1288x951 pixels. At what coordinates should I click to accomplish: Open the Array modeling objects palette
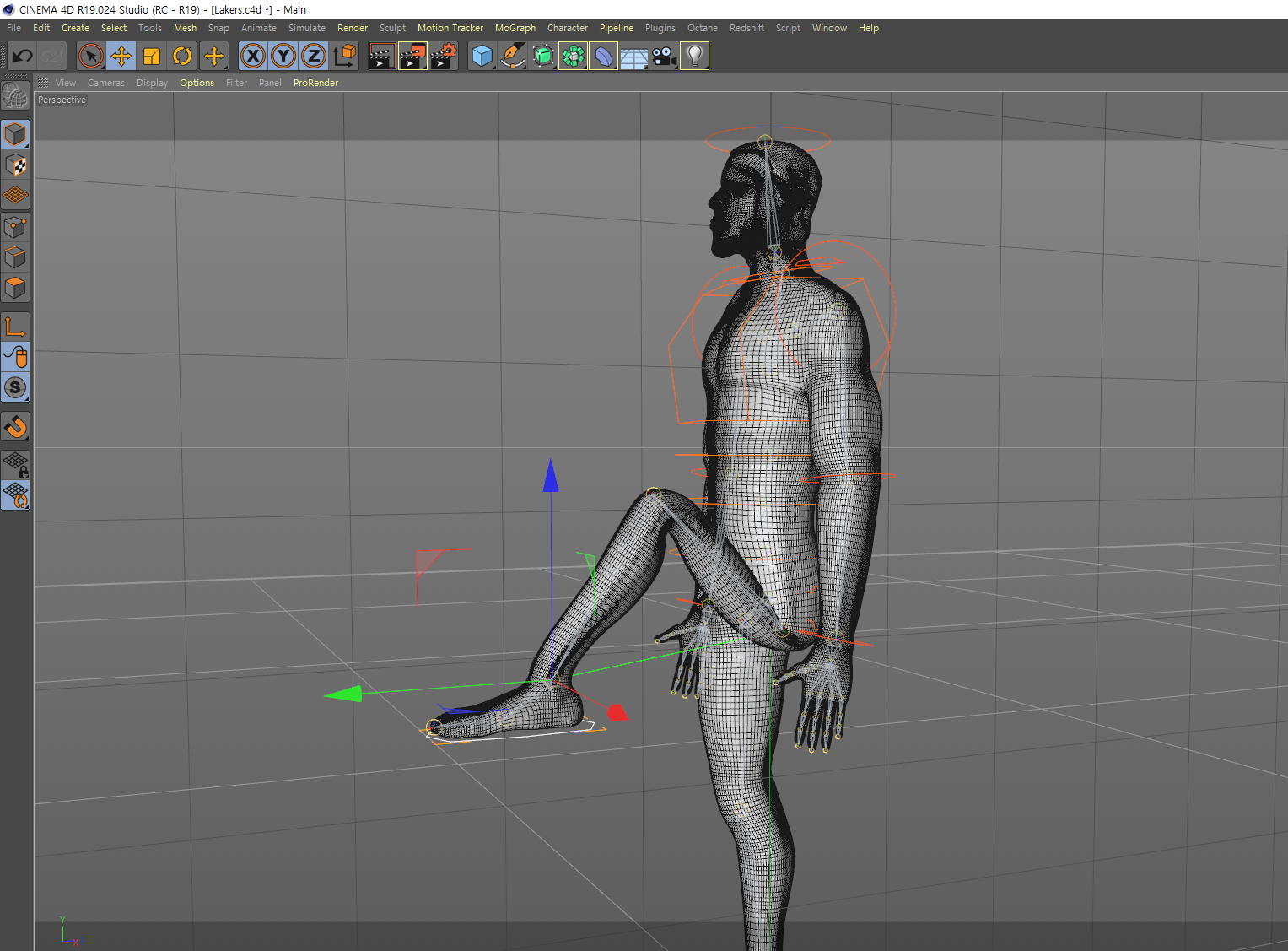573,57
